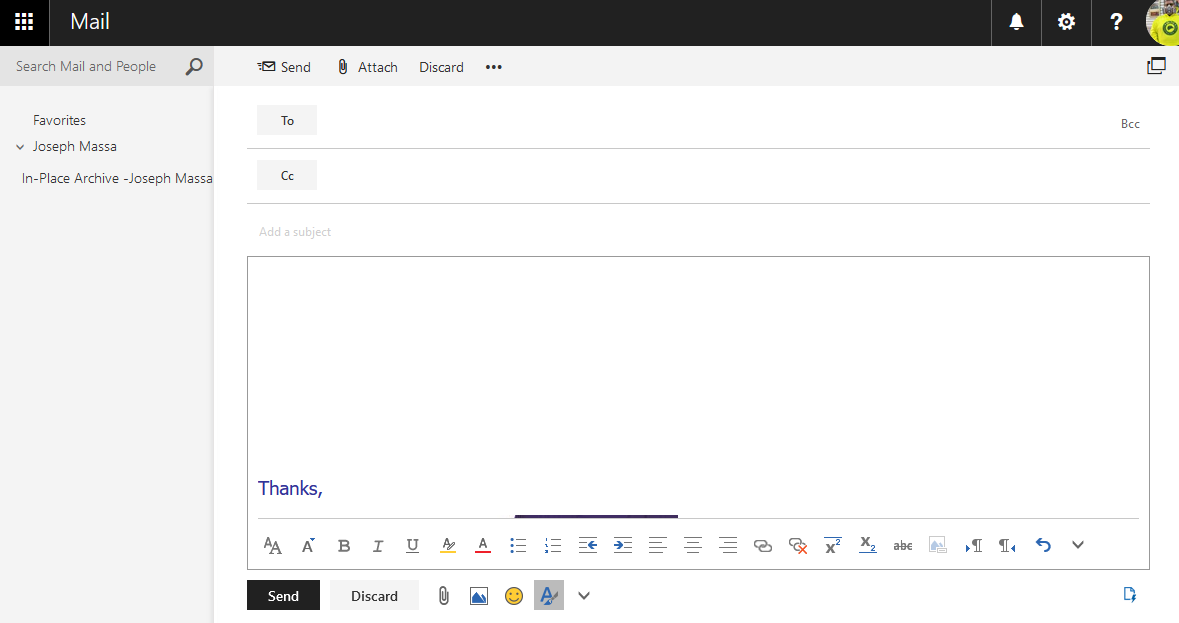
Task: Toggle strikethrough formatting
Action: pos(902,545)
